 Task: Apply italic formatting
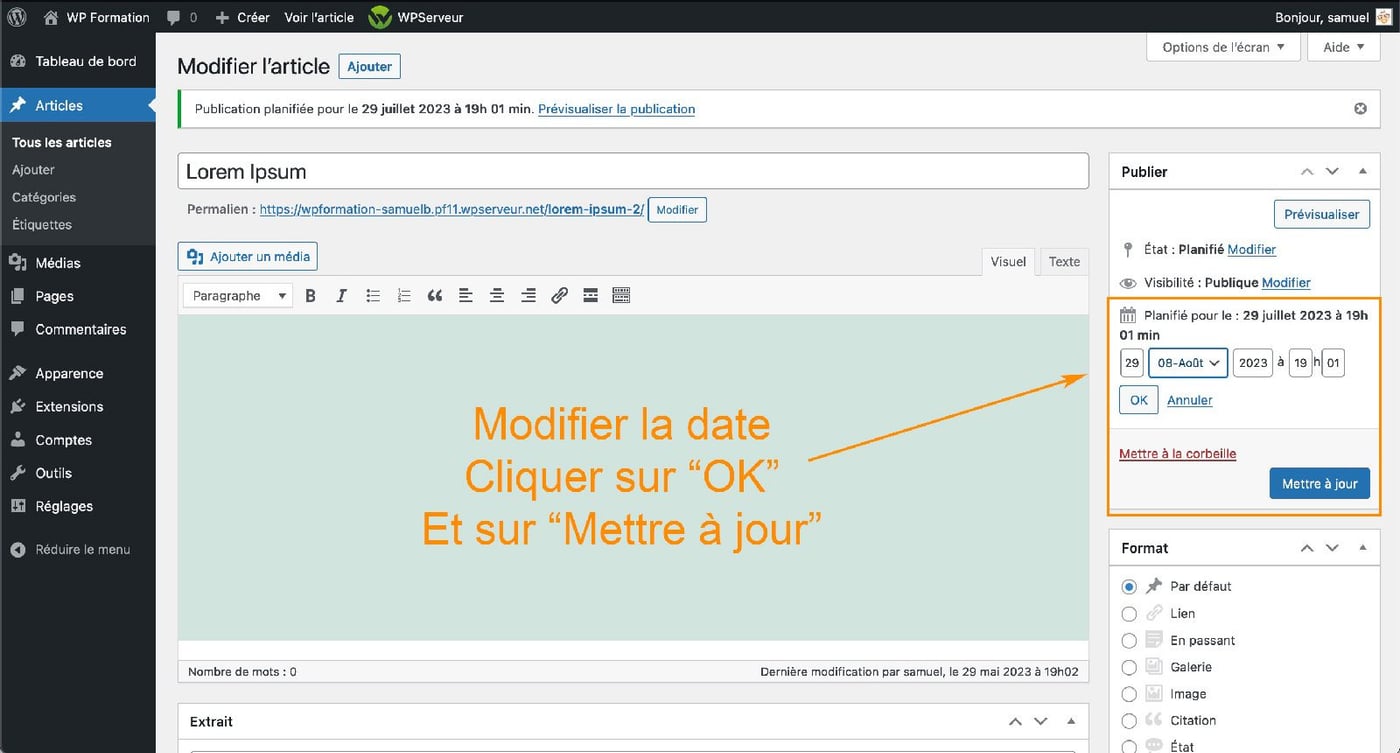point(341,295)
